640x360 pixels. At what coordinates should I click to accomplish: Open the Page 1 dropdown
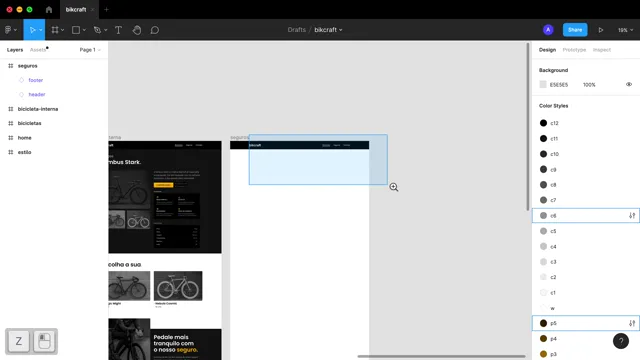point(90,50)
